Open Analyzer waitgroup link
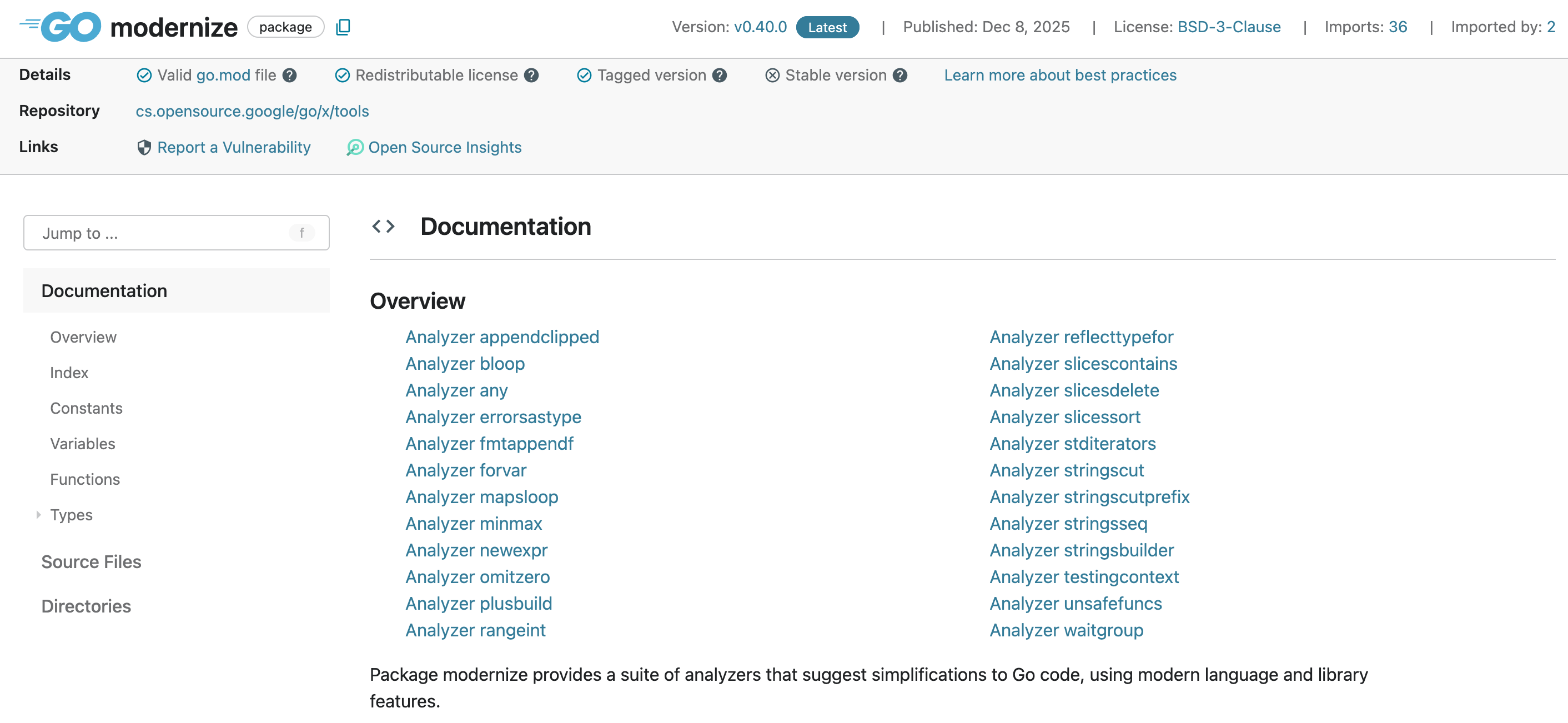 (1067, 630)
